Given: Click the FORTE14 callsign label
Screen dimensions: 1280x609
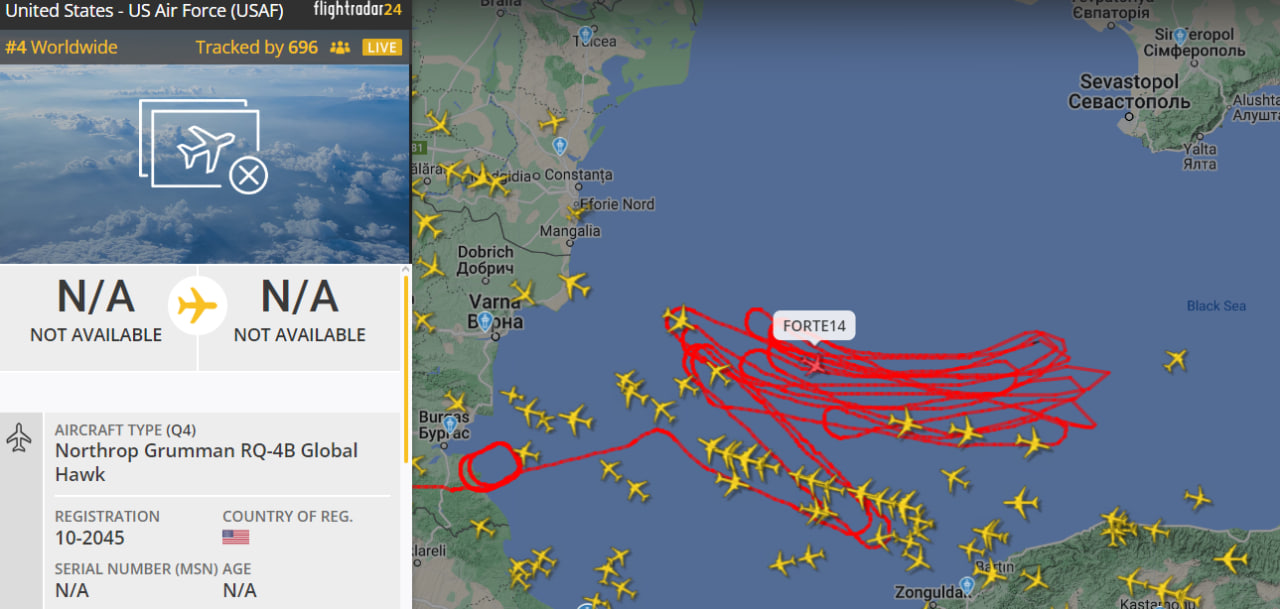Looking at the screenshot, I should [814, 326].
